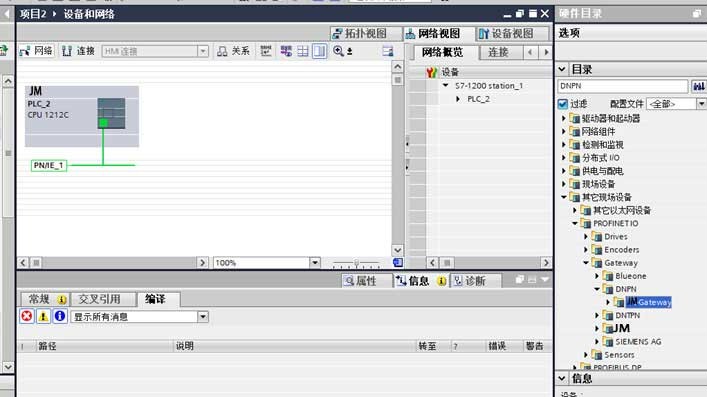Click the catalog search button beside DNPN
This screenshot has height=397, width=707.
pos(698,86)
